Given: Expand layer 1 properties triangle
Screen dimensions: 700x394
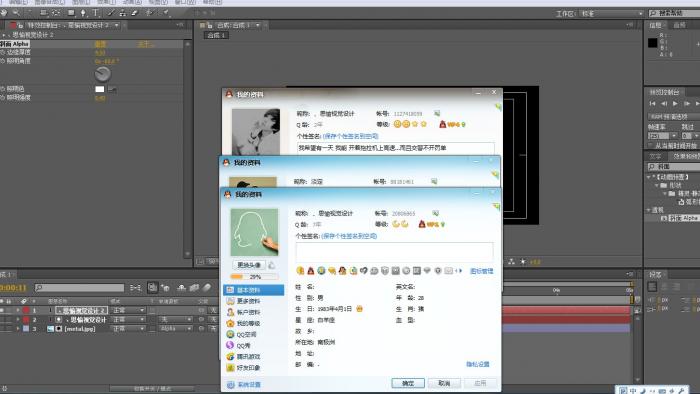Looking at the screenshot, I should click(18, 310).
